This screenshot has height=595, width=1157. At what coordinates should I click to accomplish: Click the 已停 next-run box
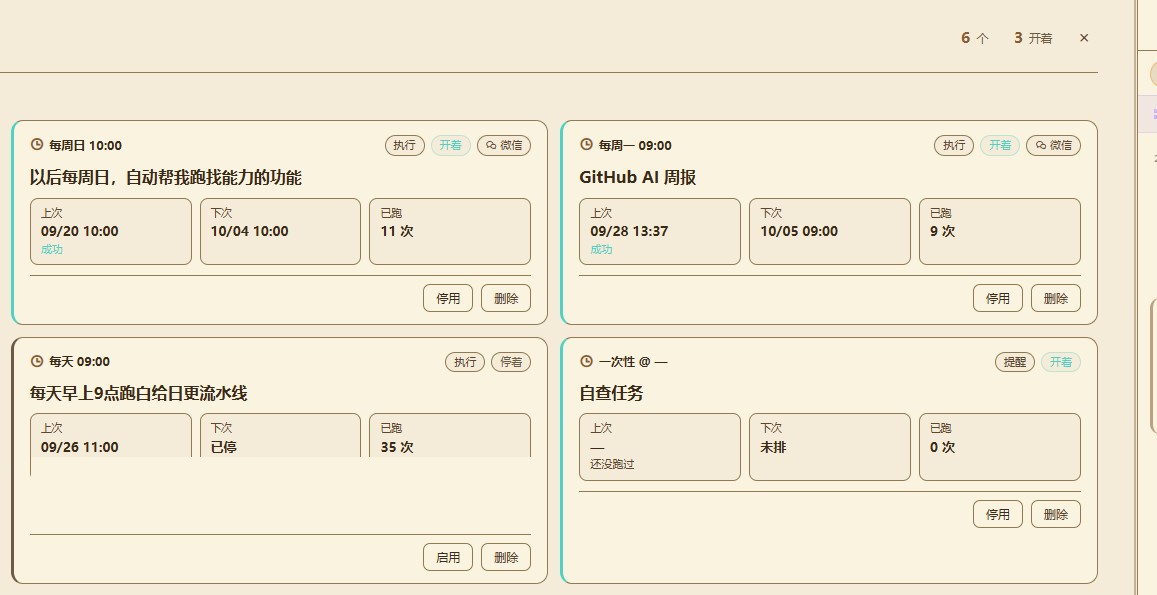click(280, 436)
